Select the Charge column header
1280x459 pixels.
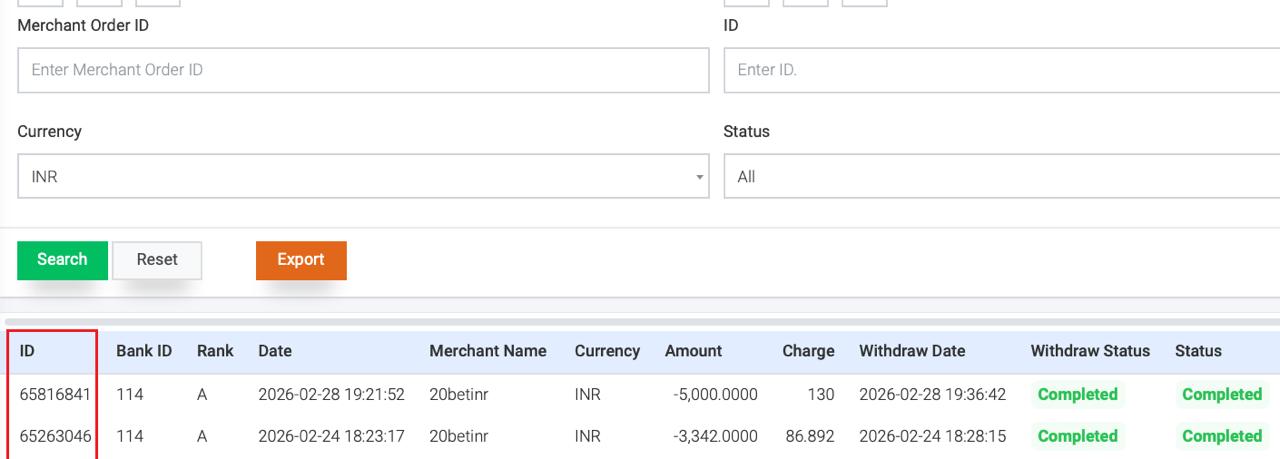(x=808, y=351)
